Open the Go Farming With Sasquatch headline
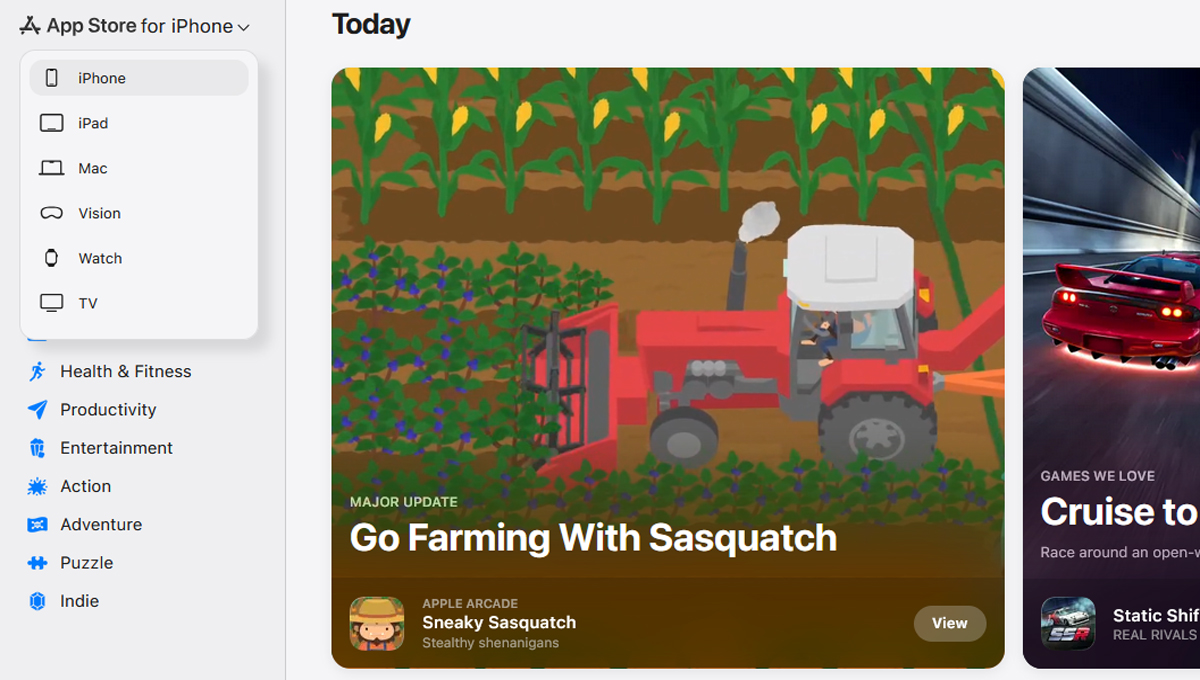The height and width of the screenshot is (680, 1200). [593, 538]
